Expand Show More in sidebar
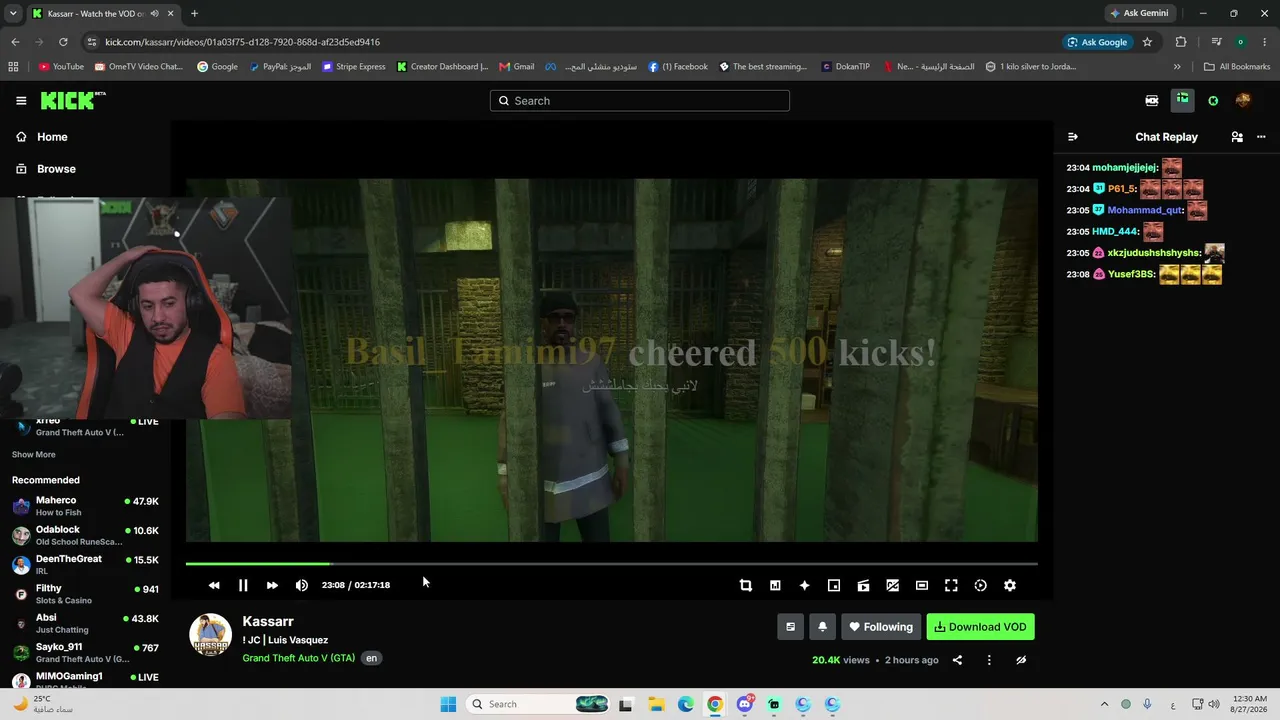The image size is (1280, 720). tap(34, 455)
